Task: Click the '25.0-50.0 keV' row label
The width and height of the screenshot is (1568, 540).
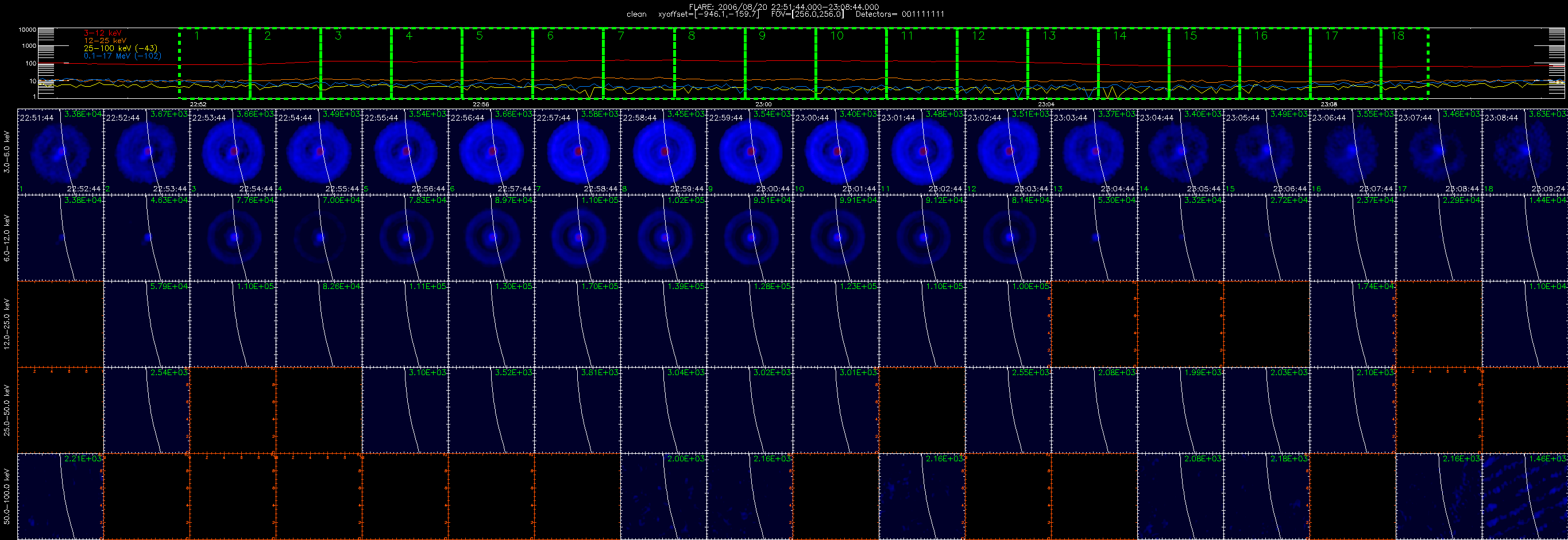Action: pyautogui.click(x=7, y=410)
